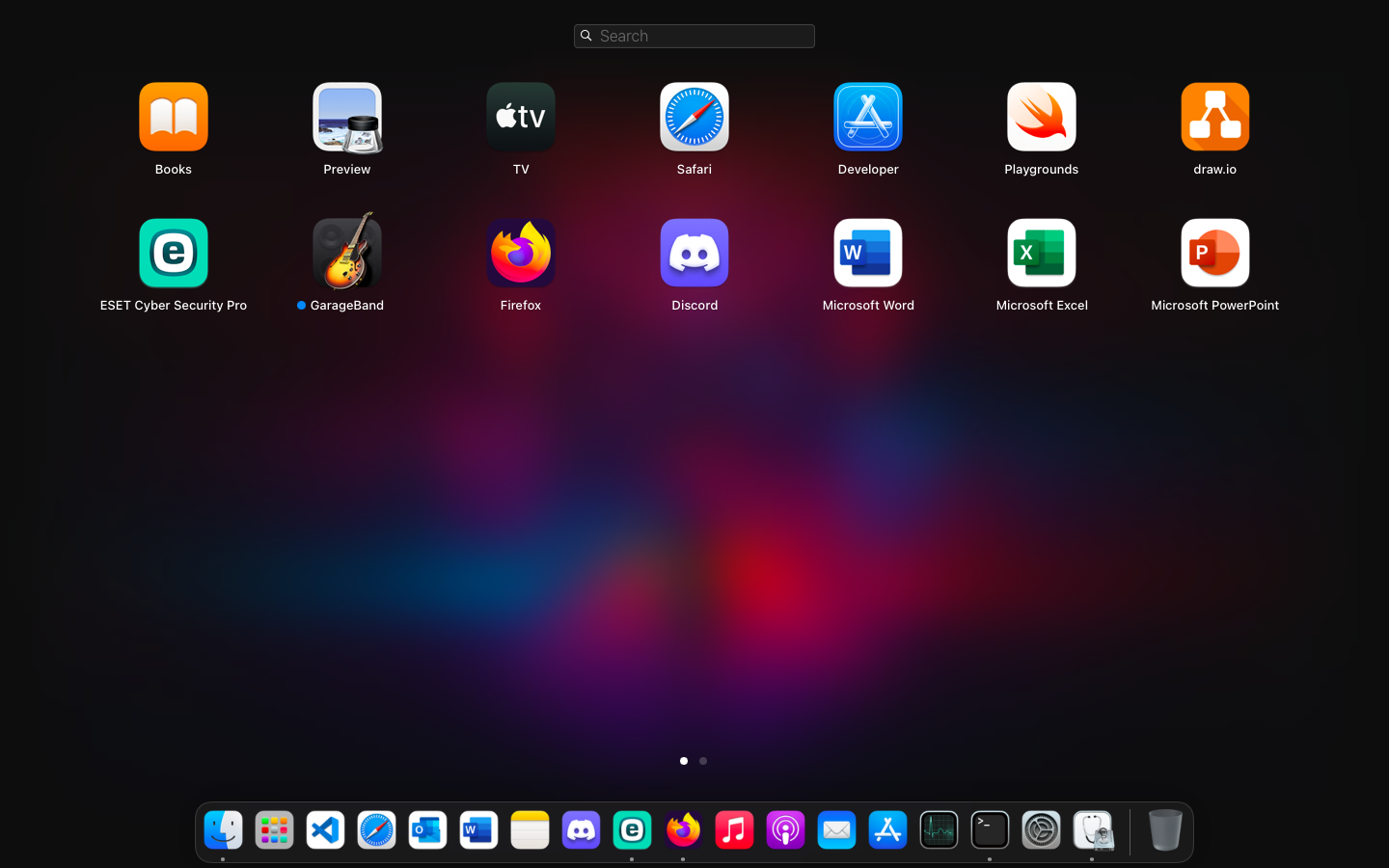Open Microsoft Word from Launchpad
Image resolution: width=1389 pixels, height=868 pixels.
click(x=867, y=253)
